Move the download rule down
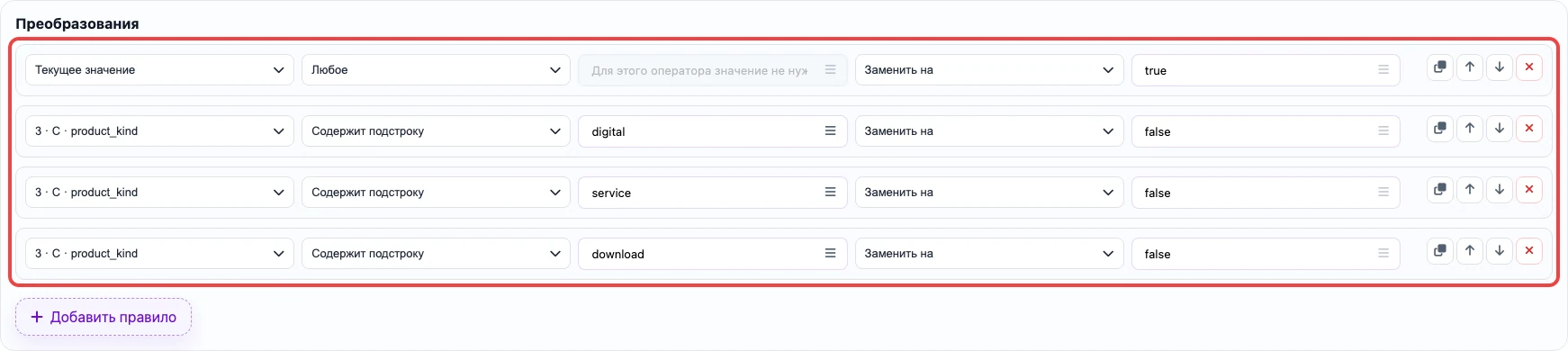Viewport: 1568px width, 351px height. pyautogui.click(x=1500, y=251)
